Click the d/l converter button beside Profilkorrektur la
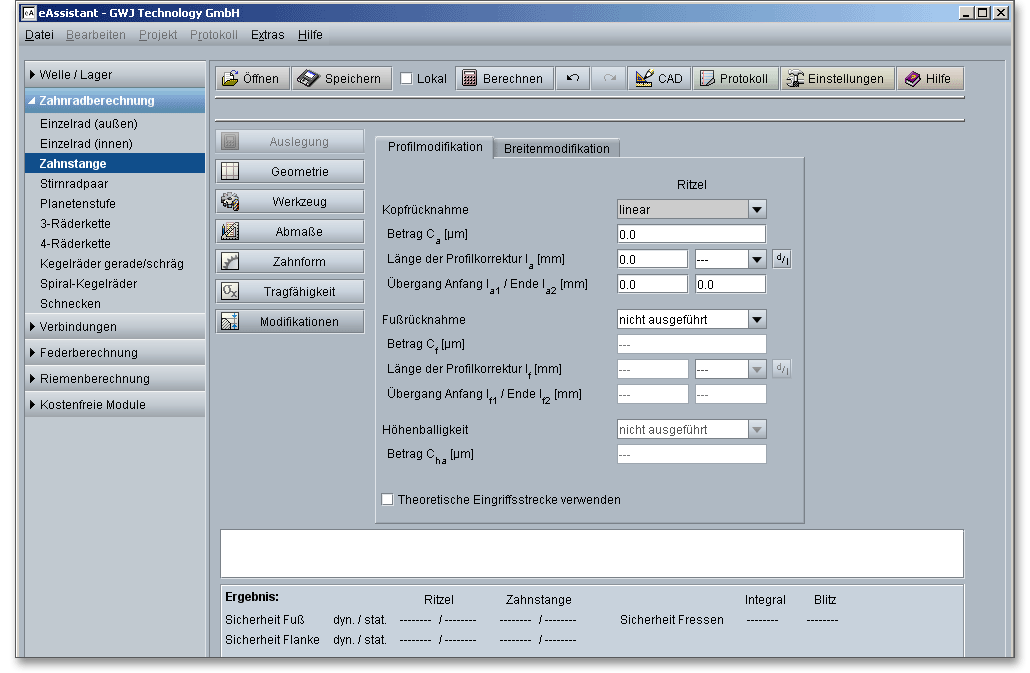1030x673 pixels. click(x=782, y=259)
